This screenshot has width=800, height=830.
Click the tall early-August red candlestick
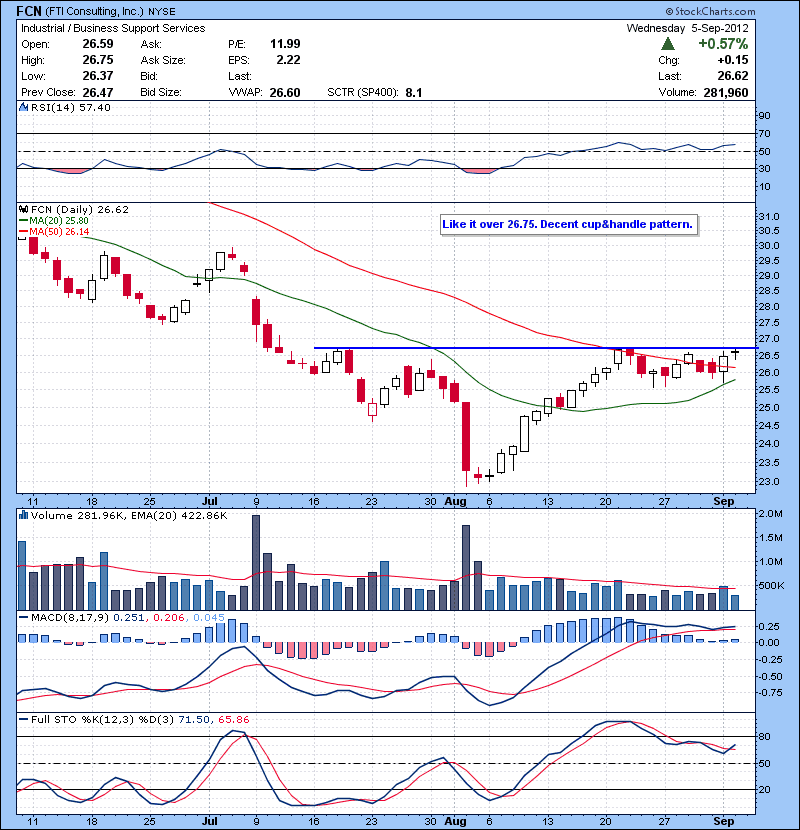click(x=466, y=436)
